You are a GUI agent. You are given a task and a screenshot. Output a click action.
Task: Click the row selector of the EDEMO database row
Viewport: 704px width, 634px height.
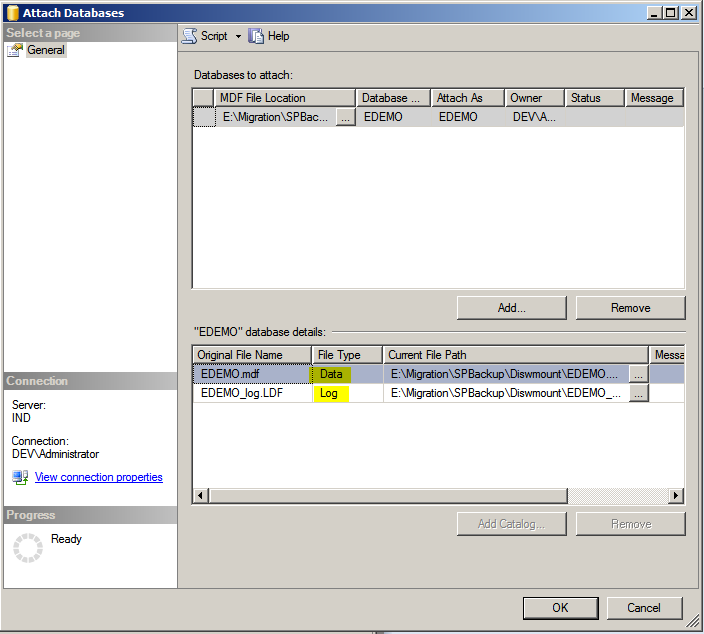[204, 117]
